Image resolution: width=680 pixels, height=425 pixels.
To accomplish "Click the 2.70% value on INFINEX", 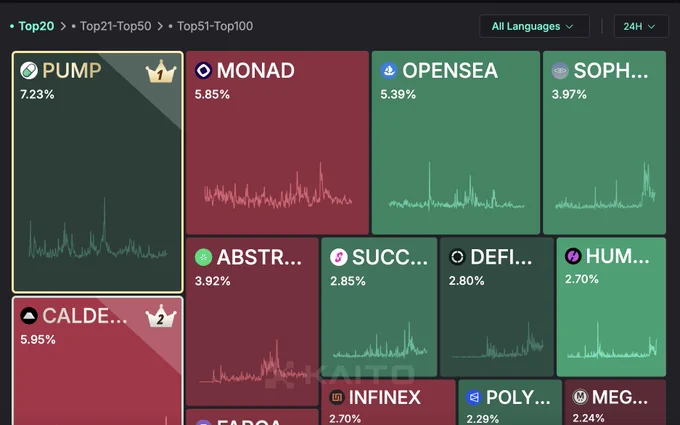I will (x=345, y=419).
